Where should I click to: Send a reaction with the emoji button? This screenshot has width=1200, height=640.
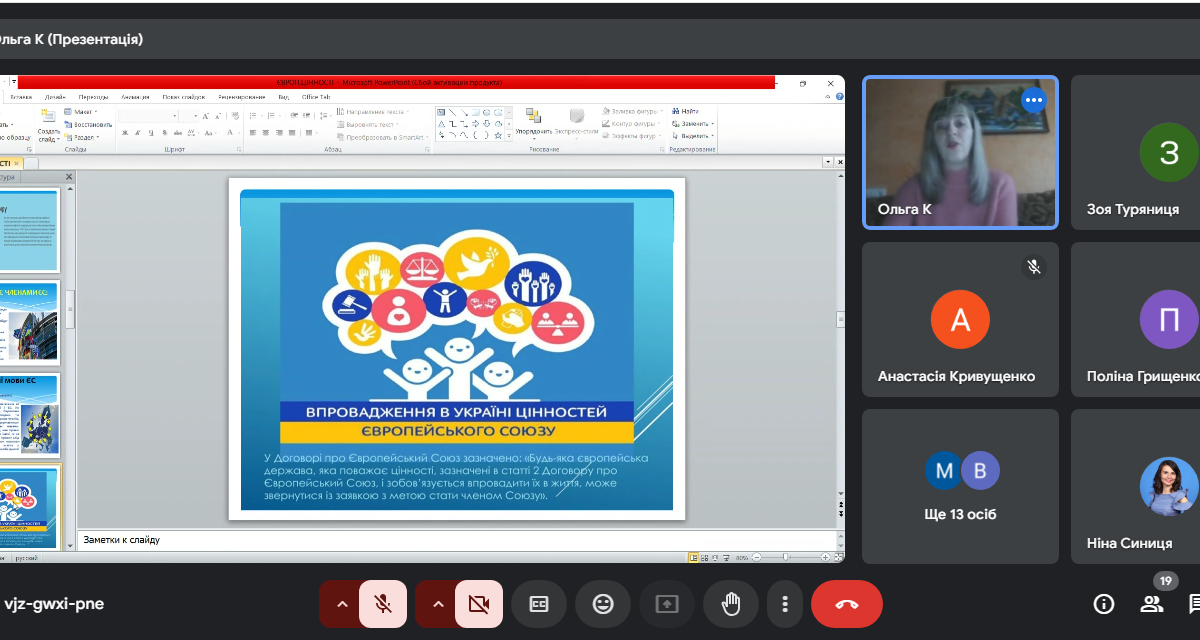[603, 604]
